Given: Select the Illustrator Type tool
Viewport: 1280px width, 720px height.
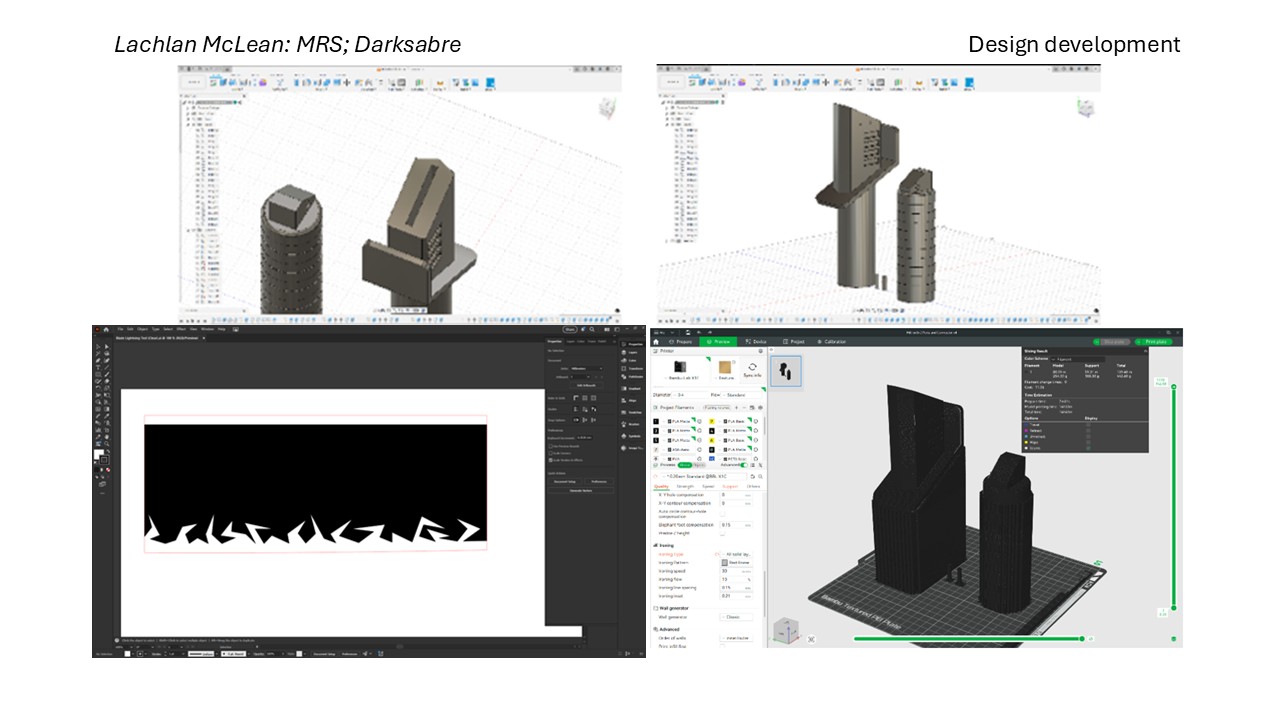Looking at the screenshot, I should point(98,369).
